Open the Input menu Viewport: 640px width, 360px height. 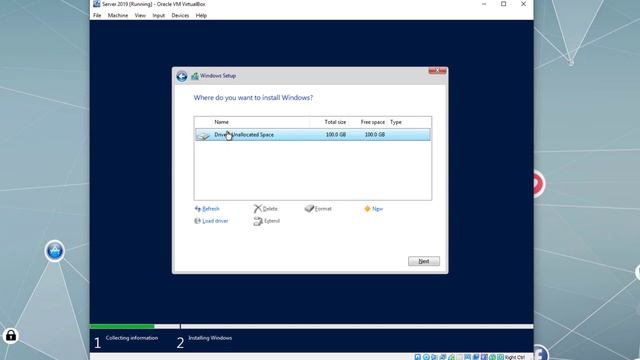pyautogui.click(x=158, y=16)
